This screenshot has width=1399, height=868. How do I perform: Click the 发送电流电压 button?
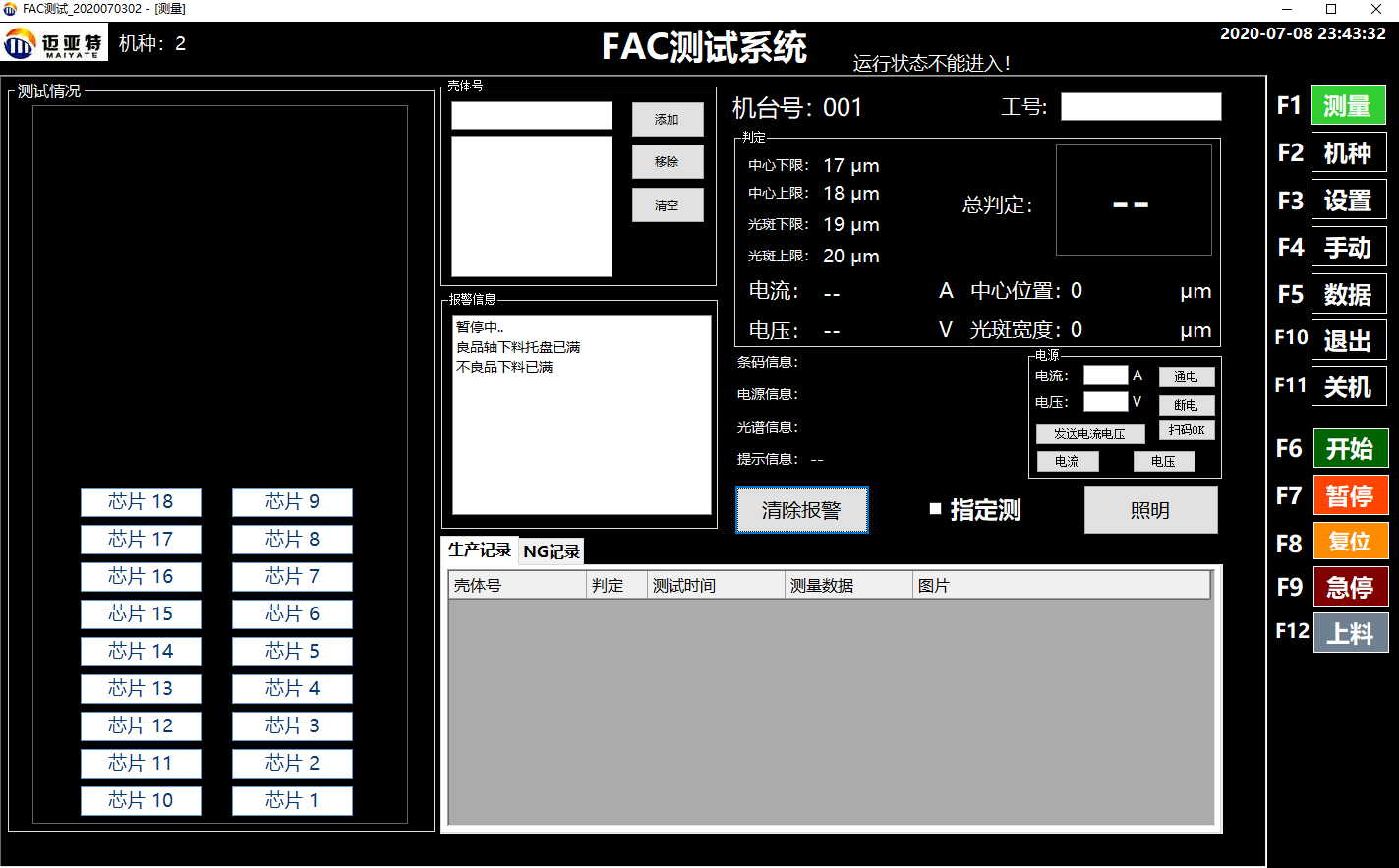click(1089, 434)
